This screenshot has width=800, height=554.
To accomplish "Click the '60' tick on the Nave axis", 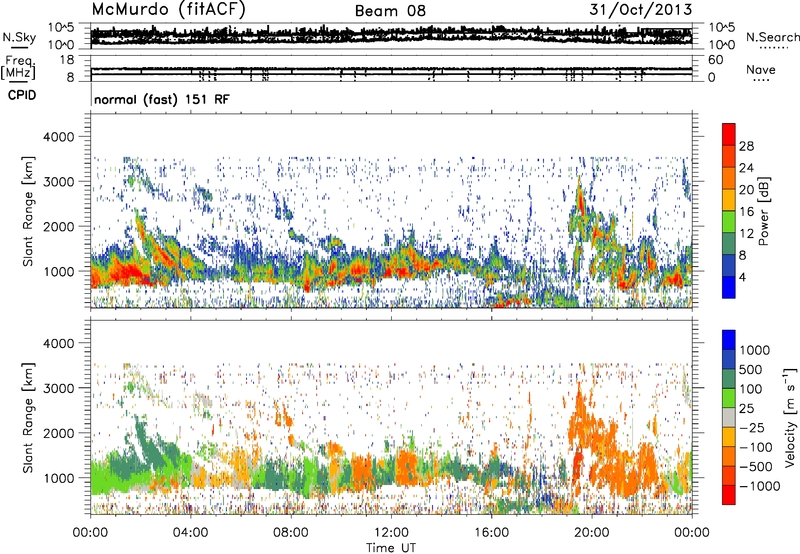I will pos(715,60).
